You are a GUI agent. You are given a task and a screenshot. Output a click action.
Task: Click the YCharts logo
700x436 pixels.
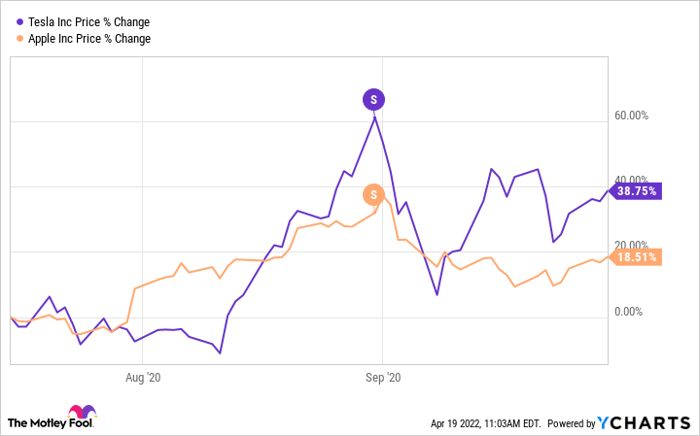644,421
